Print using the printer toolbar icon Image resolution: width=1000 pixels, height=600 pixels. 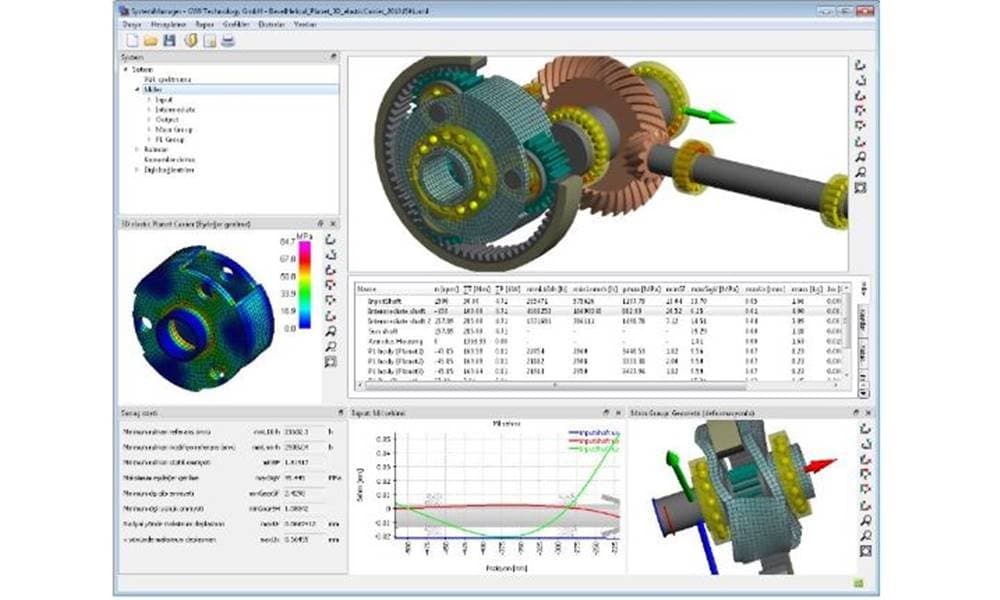[228, 41]
